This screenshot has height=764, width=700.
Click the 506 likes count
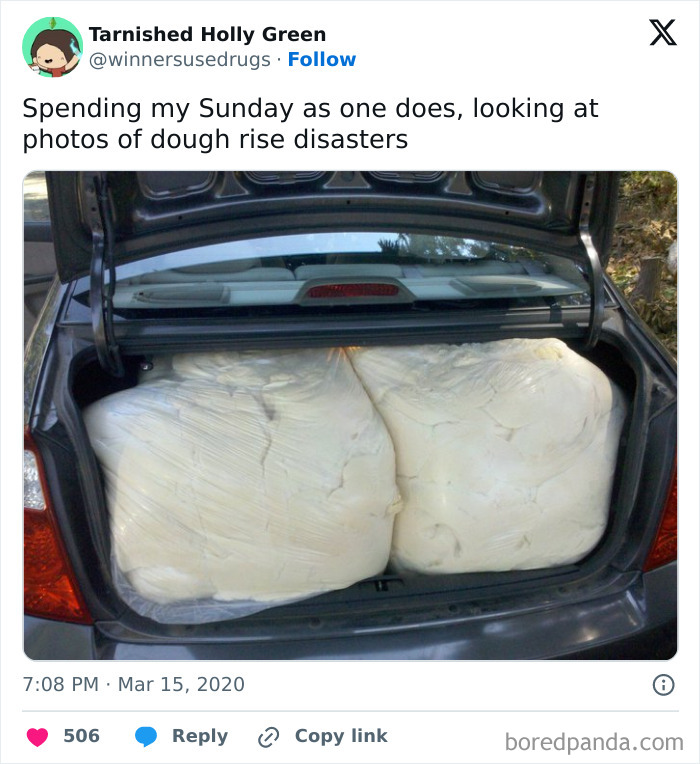81,736
